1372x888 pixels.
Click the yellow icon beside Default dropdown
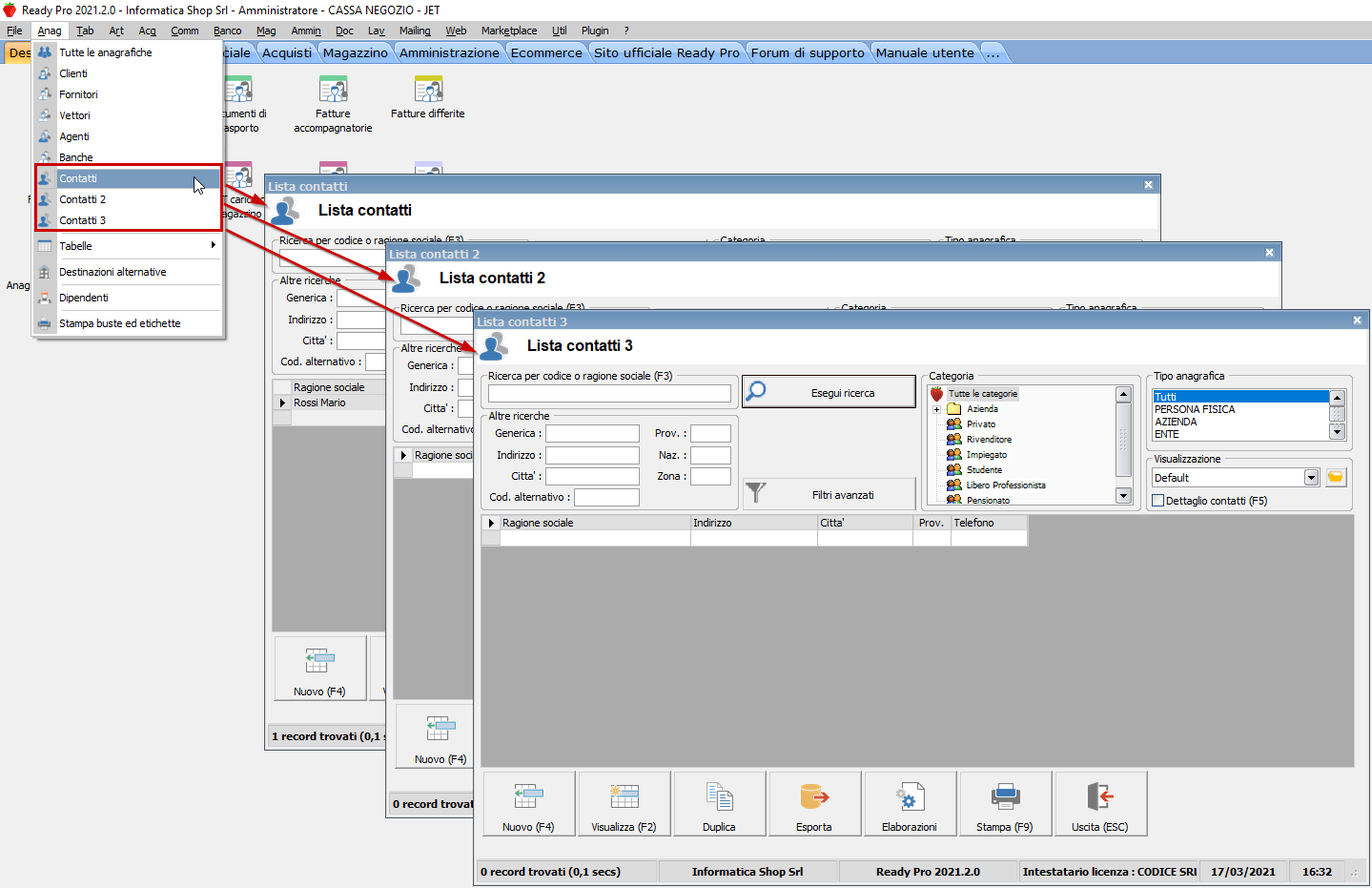(x=1336, y=477)
